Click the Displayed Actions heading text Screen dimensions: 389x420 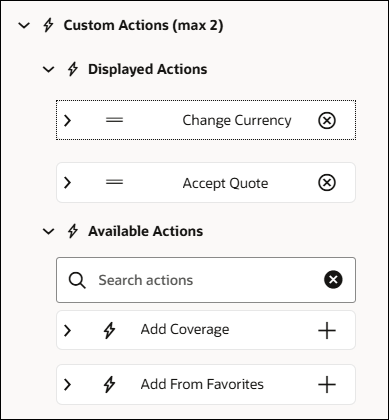[x=148, y=69]
